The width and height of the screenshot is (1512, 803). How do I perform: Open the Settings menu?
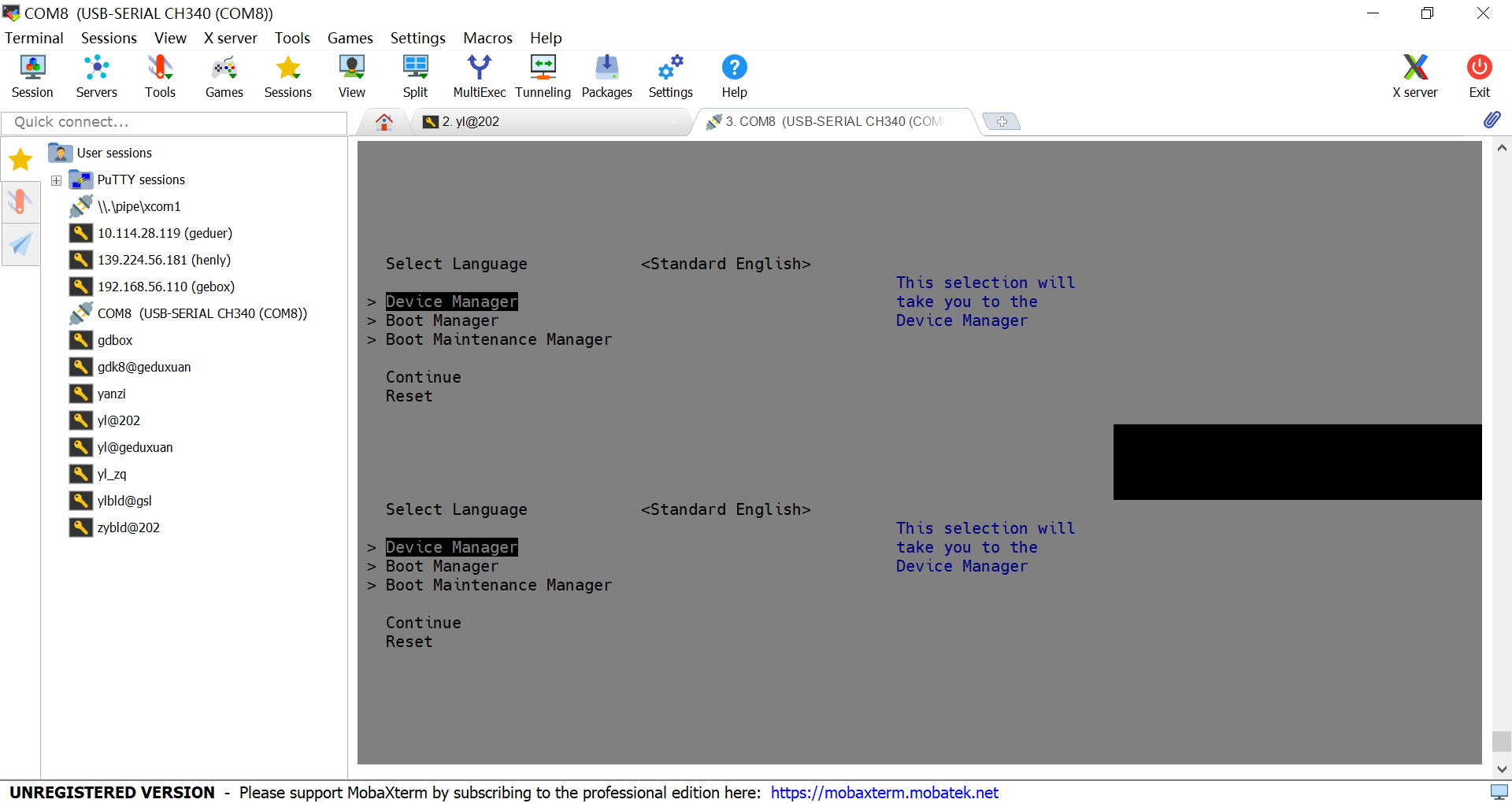418,38
